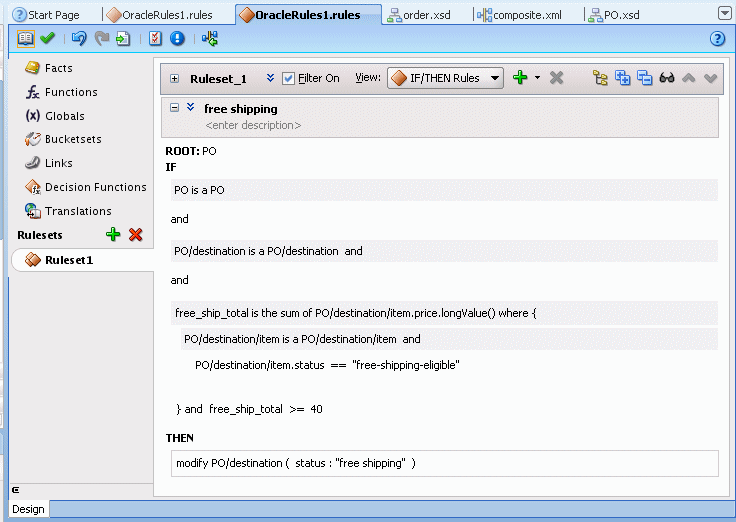The width and height of the screenshot is (736, 522).
Task: Open dropdown arrow beside green add-rule plus
Action: (x=537, y=78)
